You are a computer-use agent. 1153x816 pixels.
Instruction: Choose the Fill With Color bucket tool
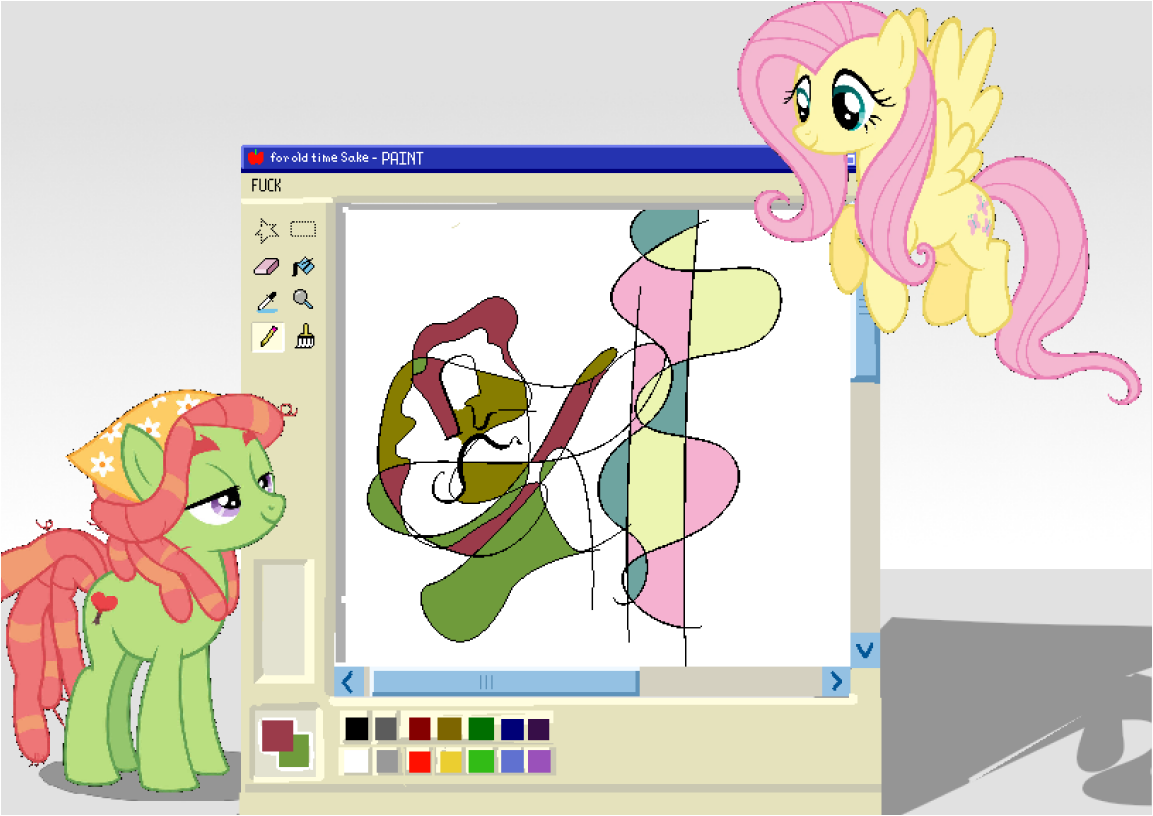click(x=305, y=265)
